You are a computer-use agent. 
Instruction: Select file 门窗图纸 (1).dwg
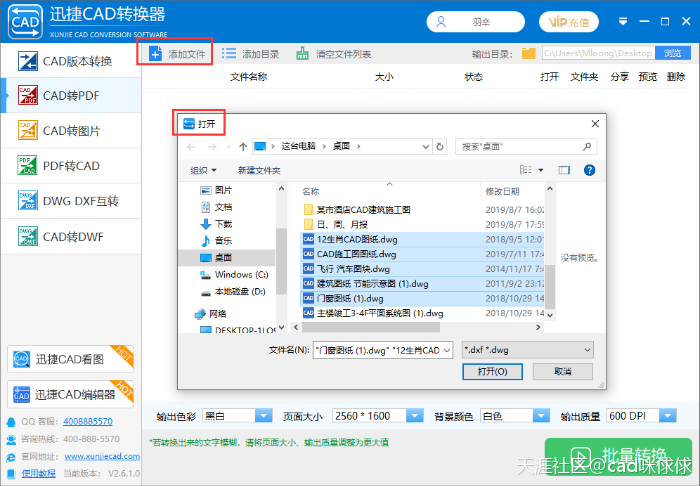(x=422, y=298)
